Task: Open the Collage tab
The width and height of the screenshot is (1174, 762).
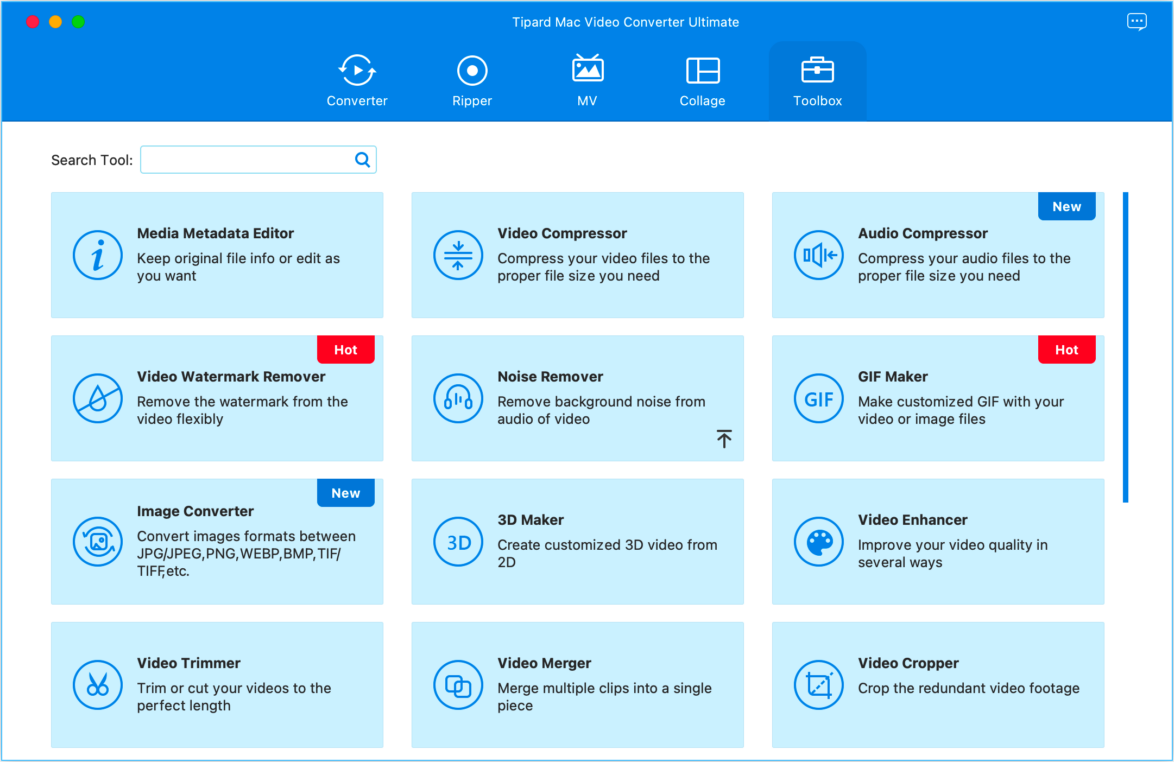Action: click(702, 80)
